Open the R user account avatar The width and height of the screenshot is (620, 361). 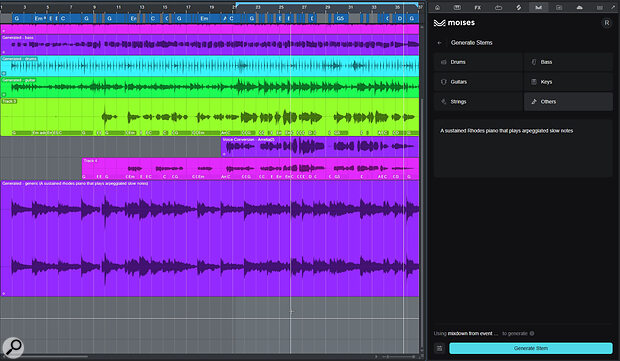(607, 23)
